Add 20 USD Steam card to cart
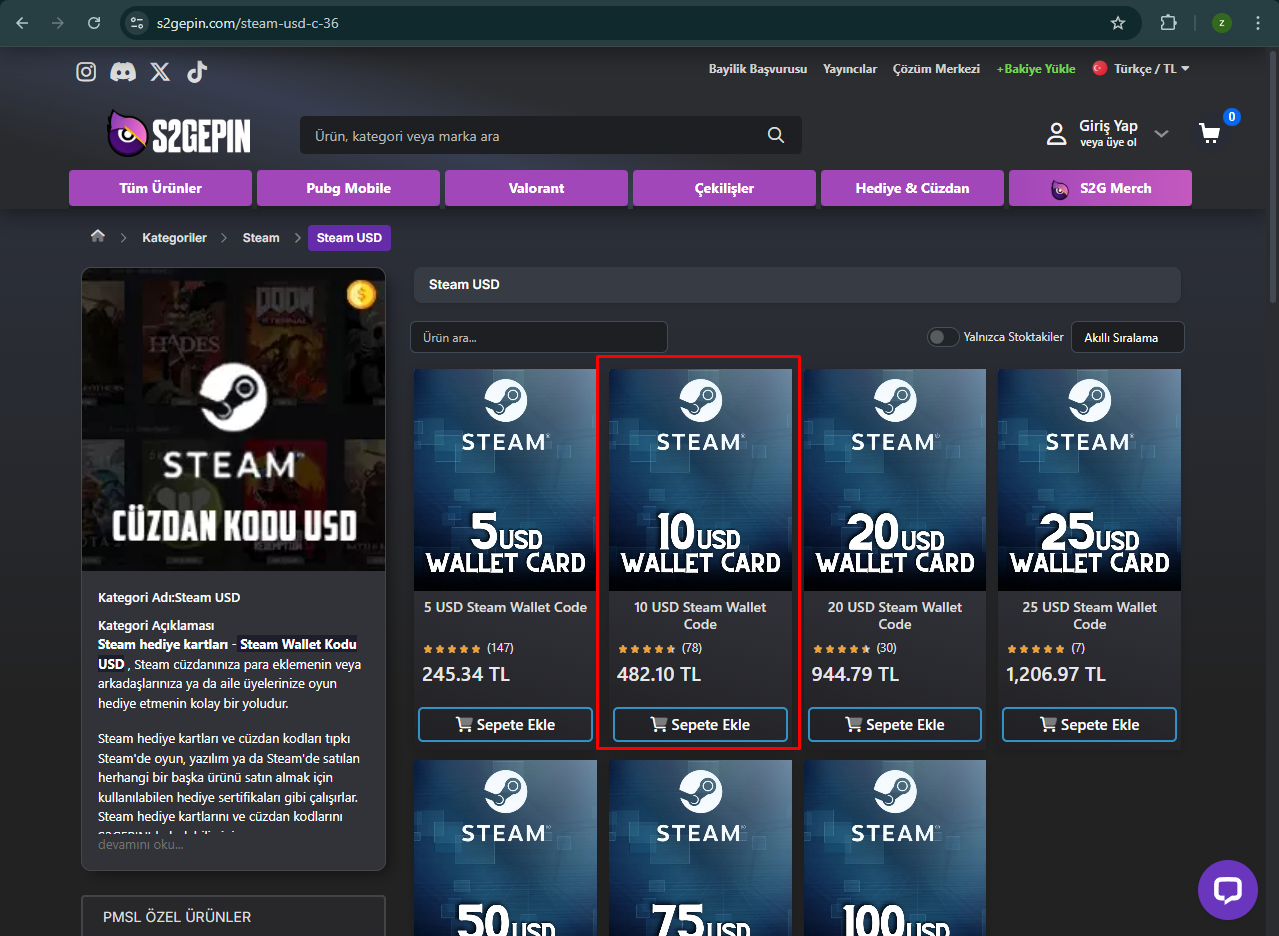The width and height of the screenshot is (1279, 936). (895, 724)
